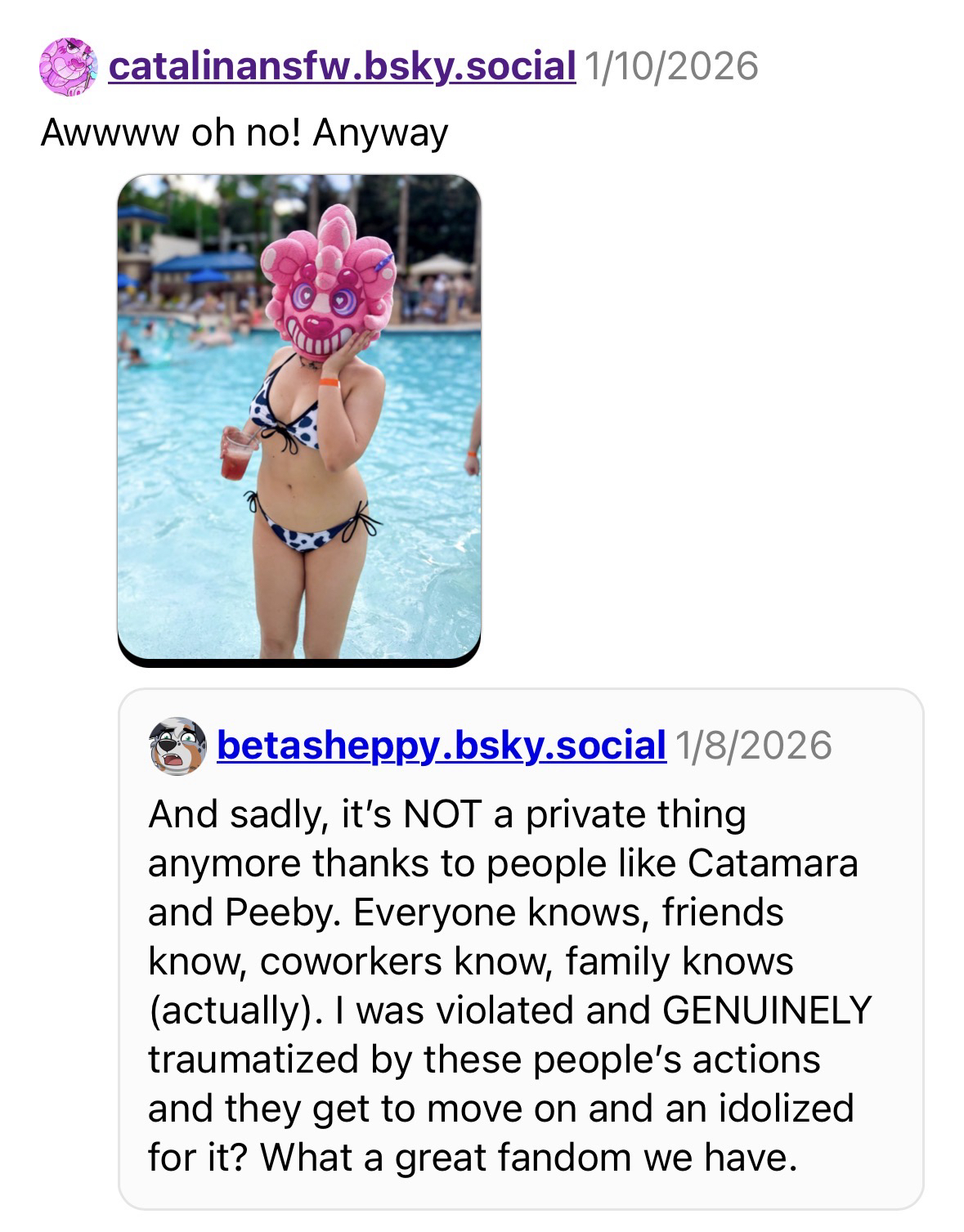Open the quoted post starting "And sadly"
964x1232 pixels.
(x=521, y=949)
